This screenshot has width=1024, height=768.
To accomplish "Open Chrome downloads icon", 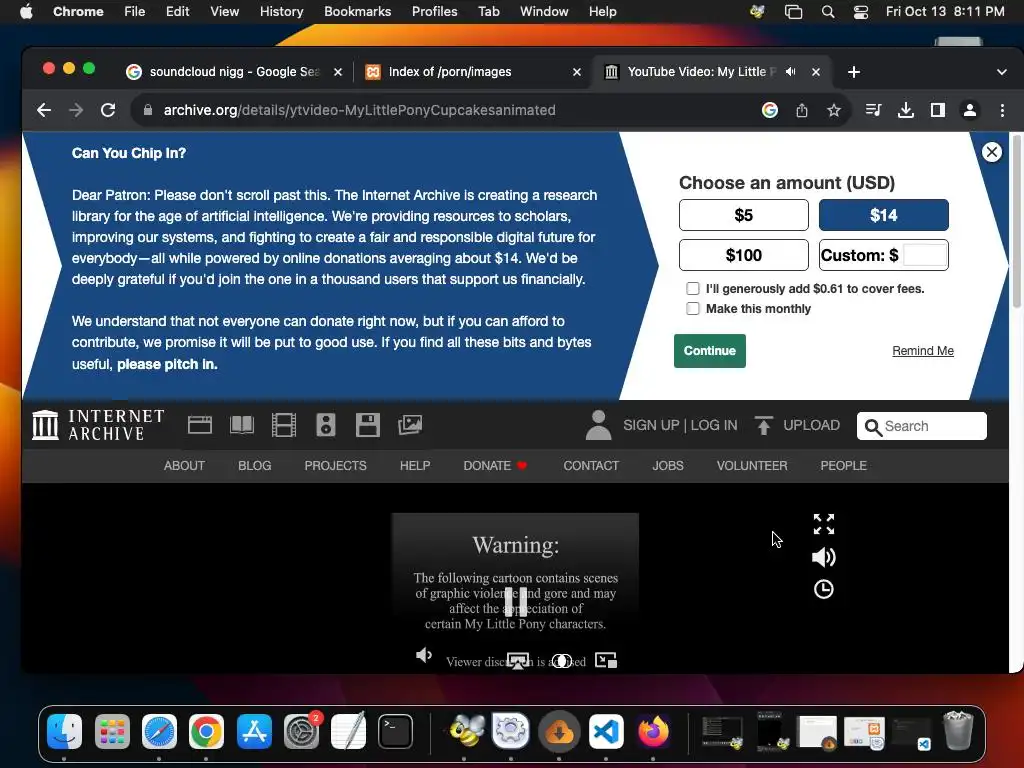I will (906, 110).
